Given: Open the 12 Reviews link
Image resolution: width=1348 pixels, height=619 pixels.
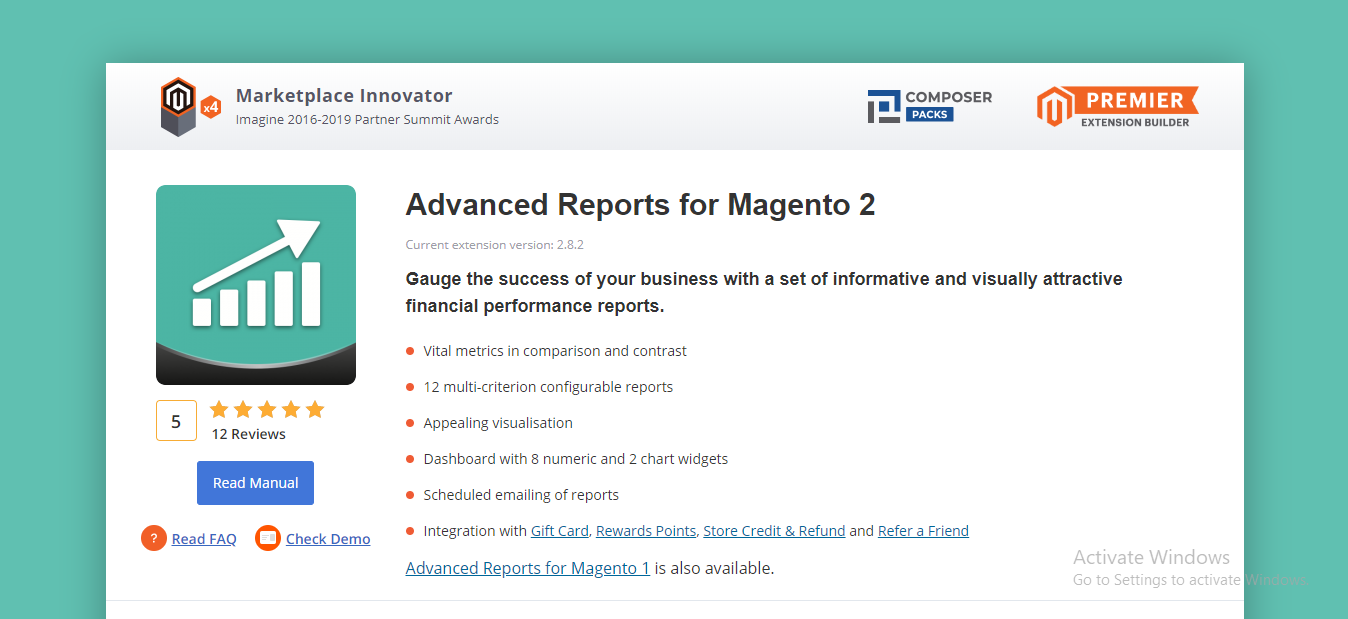Looking at the screenshot, I should (x=248, y=434).
